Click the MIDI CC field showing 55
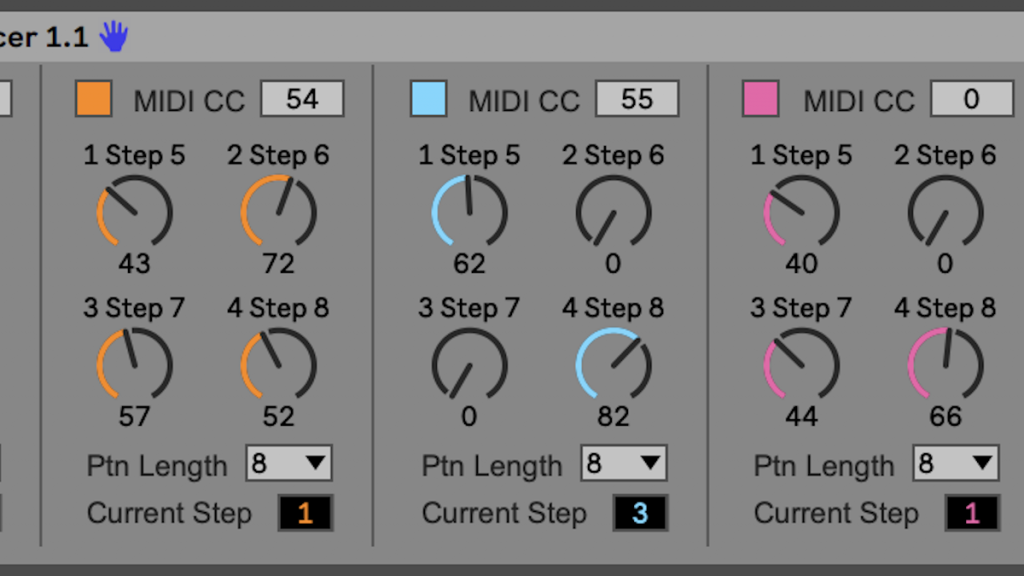1024x576 pixels. (637, 99)
